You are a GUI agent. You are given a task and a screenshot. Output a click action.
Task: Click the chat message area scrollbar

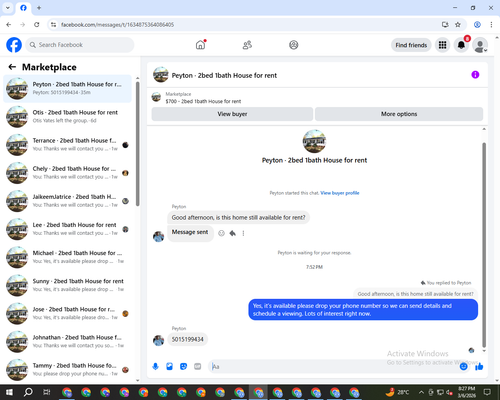484,245
